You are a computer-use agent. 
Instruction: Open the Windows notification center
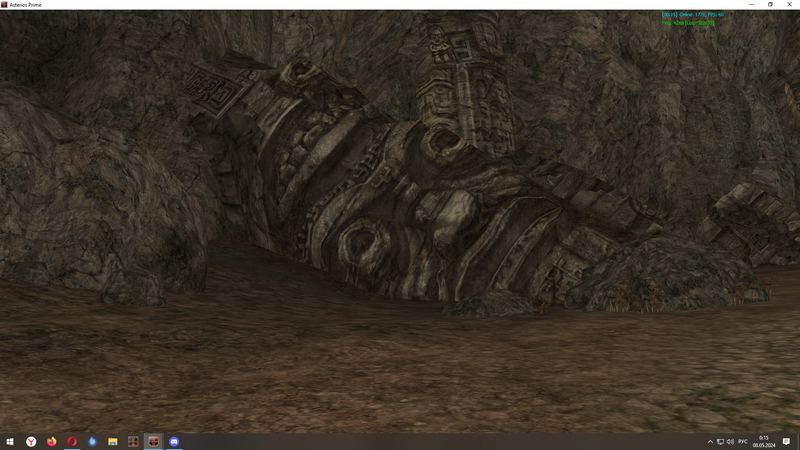pos(786,442)
